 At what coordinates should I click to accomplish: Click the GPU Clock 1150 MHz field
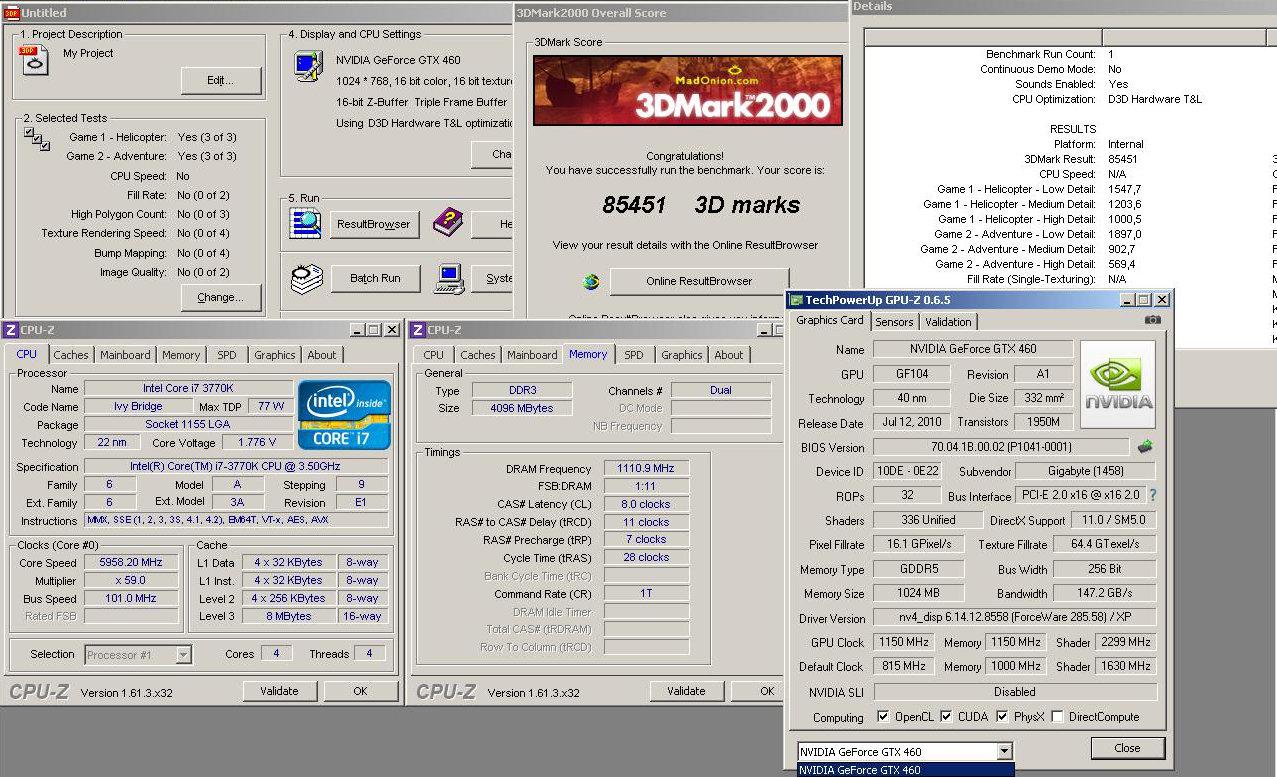point(904,642)
